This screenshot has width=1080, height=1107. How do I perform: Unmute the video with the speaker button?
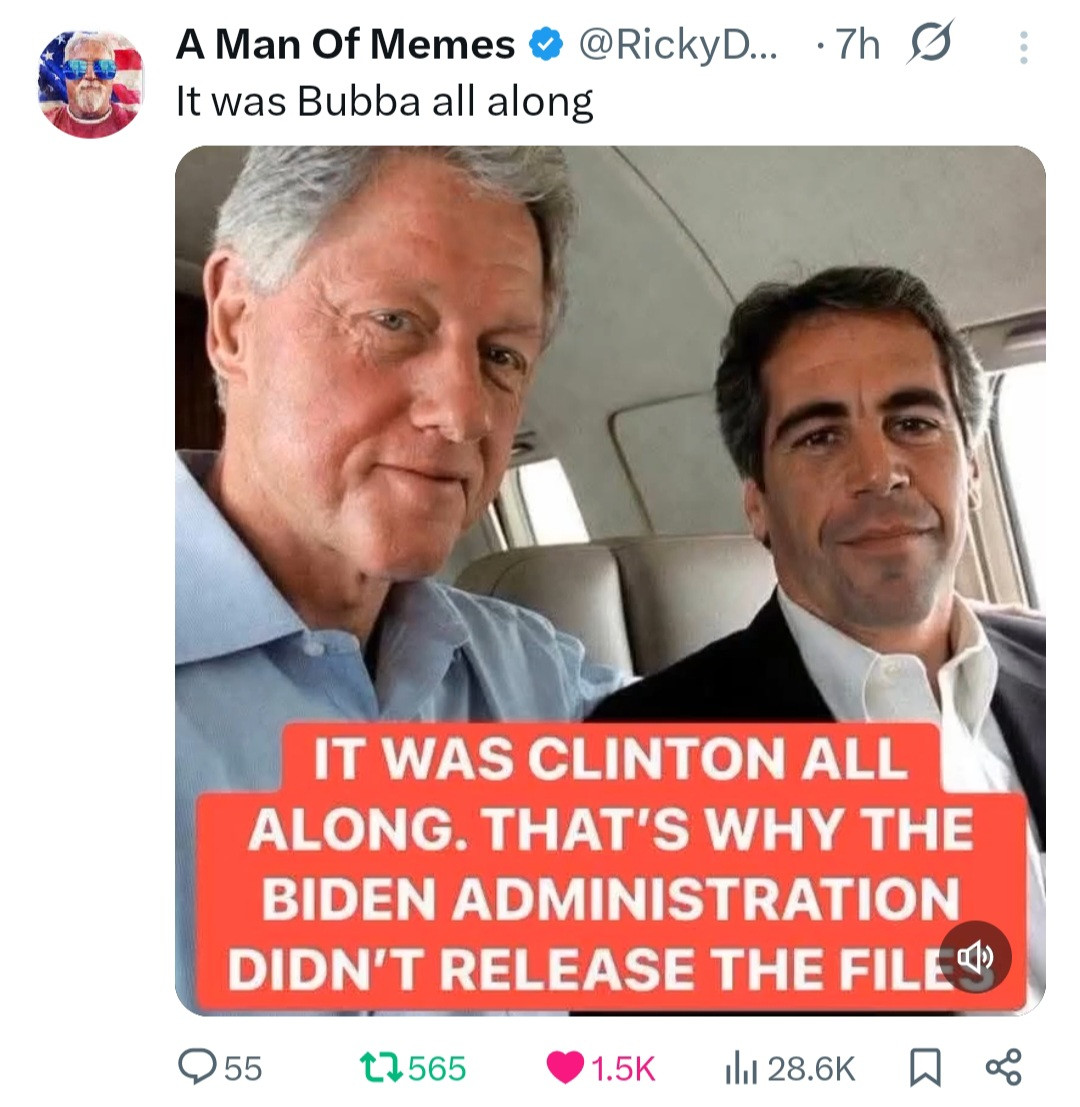(975, 957)
